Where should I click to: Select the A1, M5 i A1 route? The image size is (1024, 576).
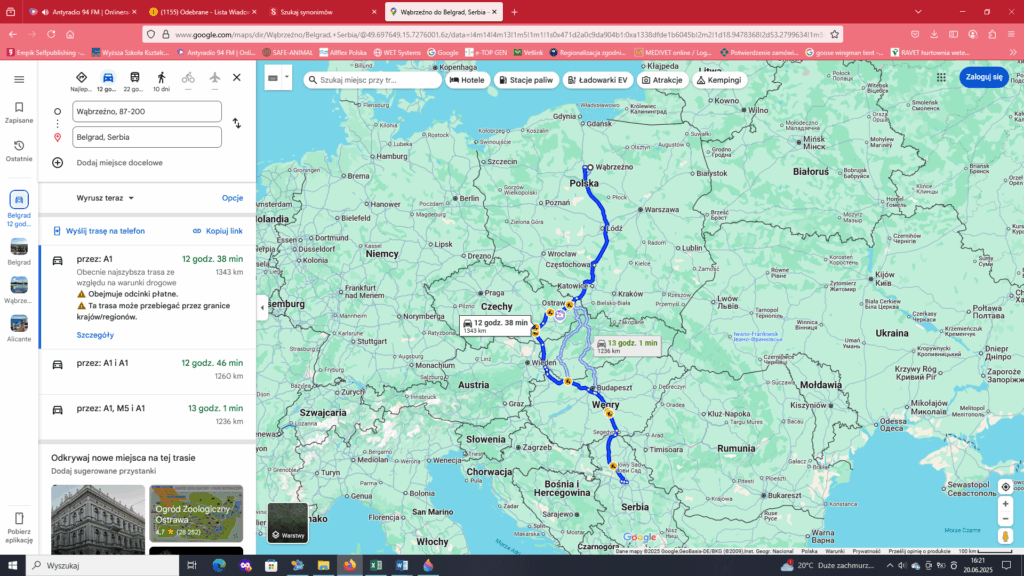148,415
